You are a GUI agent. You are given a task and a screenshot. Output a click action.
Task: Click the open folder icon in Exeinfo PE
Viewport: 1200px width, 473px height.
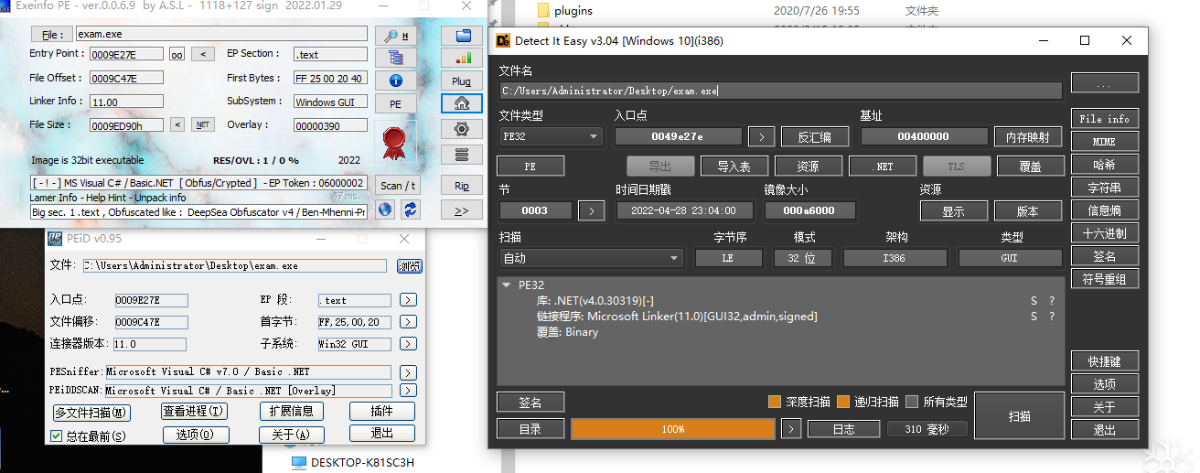(461, 35)
